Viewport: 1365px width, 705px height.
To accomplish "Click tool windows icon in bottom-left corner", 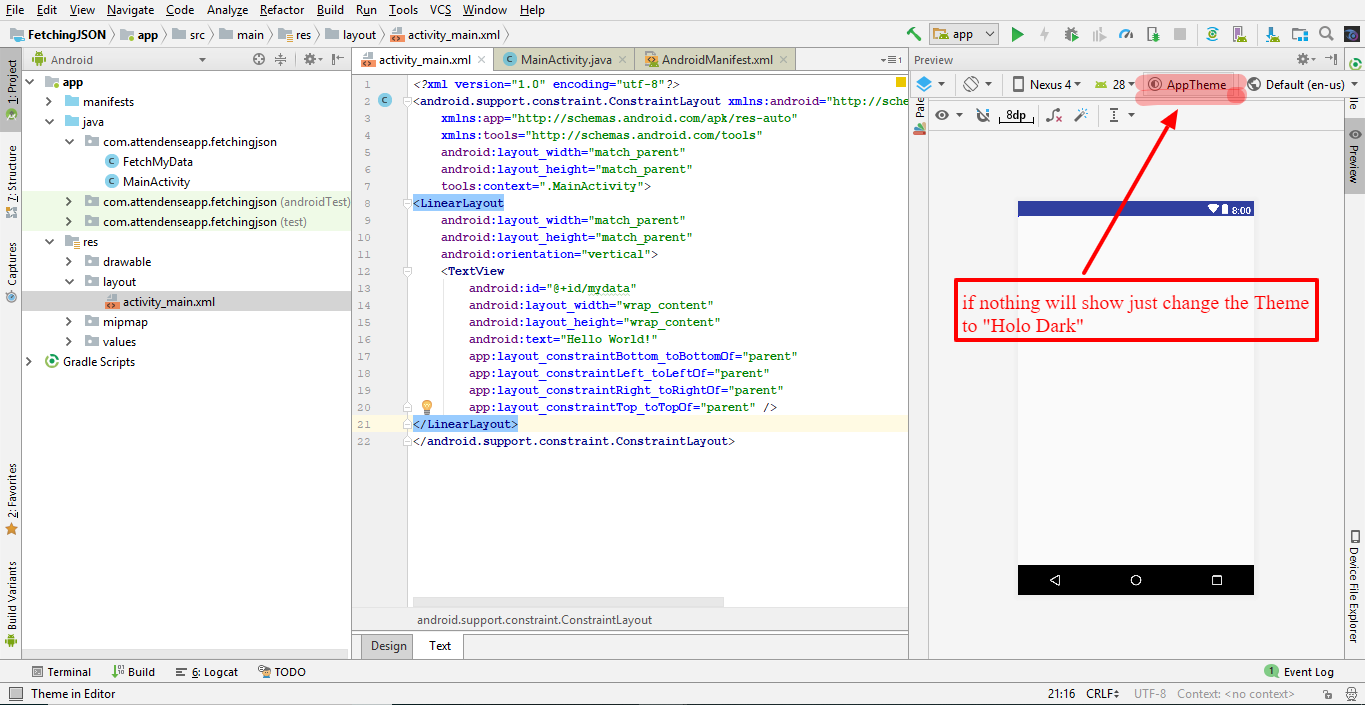I will 13,693.
